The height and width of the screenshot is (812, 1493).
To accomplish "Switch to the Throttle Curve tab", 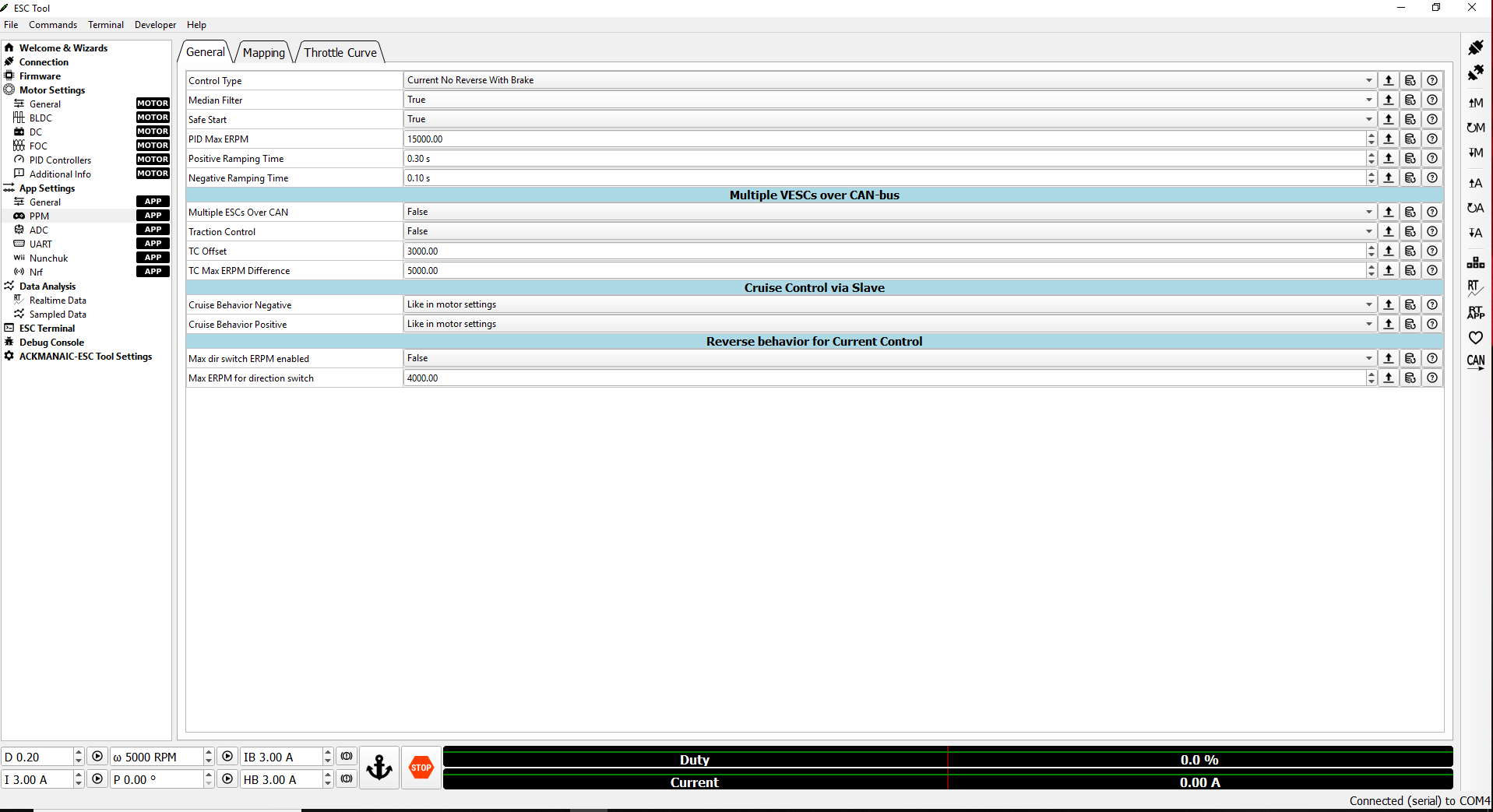I will pyautogui.click(x=340, y=53).
